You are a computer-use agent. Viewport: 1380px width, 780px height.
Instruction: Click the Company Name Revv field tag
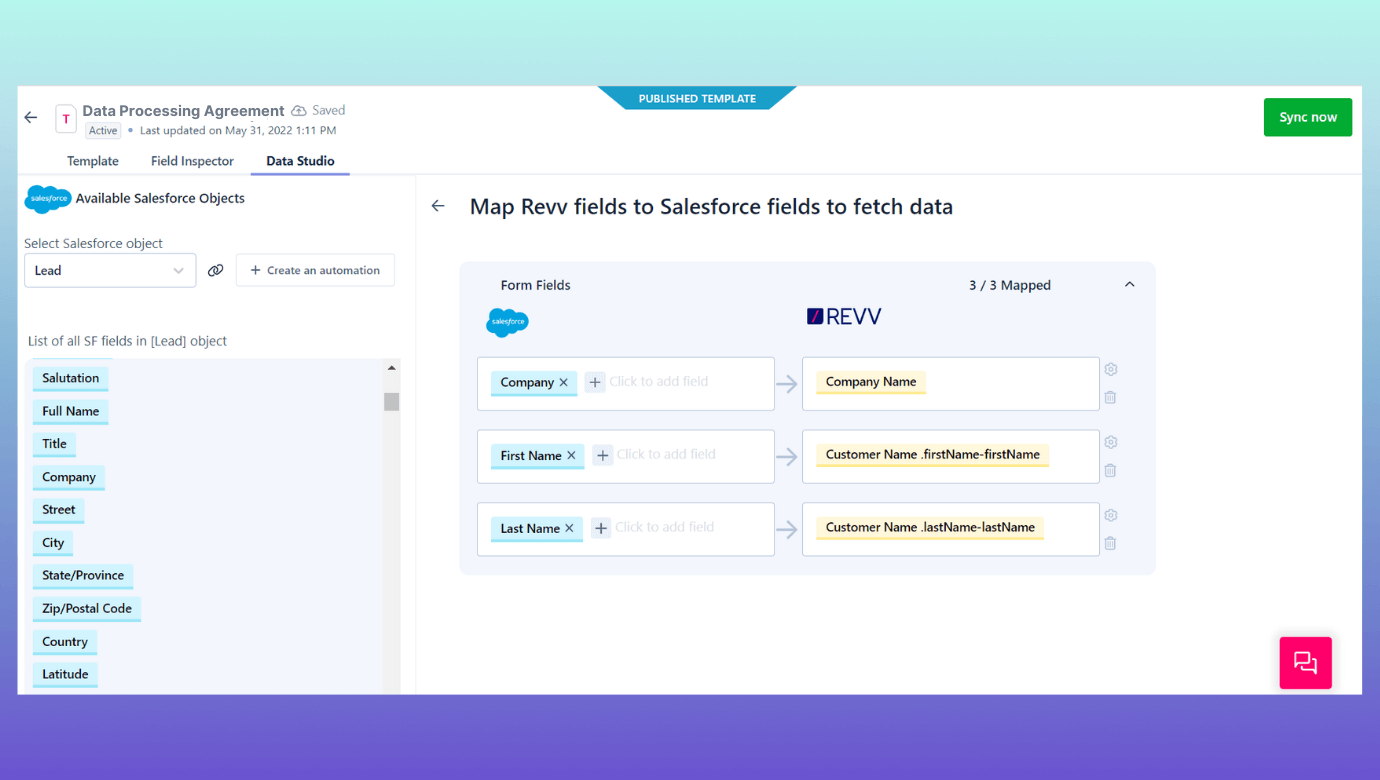(x=871, y=382)
